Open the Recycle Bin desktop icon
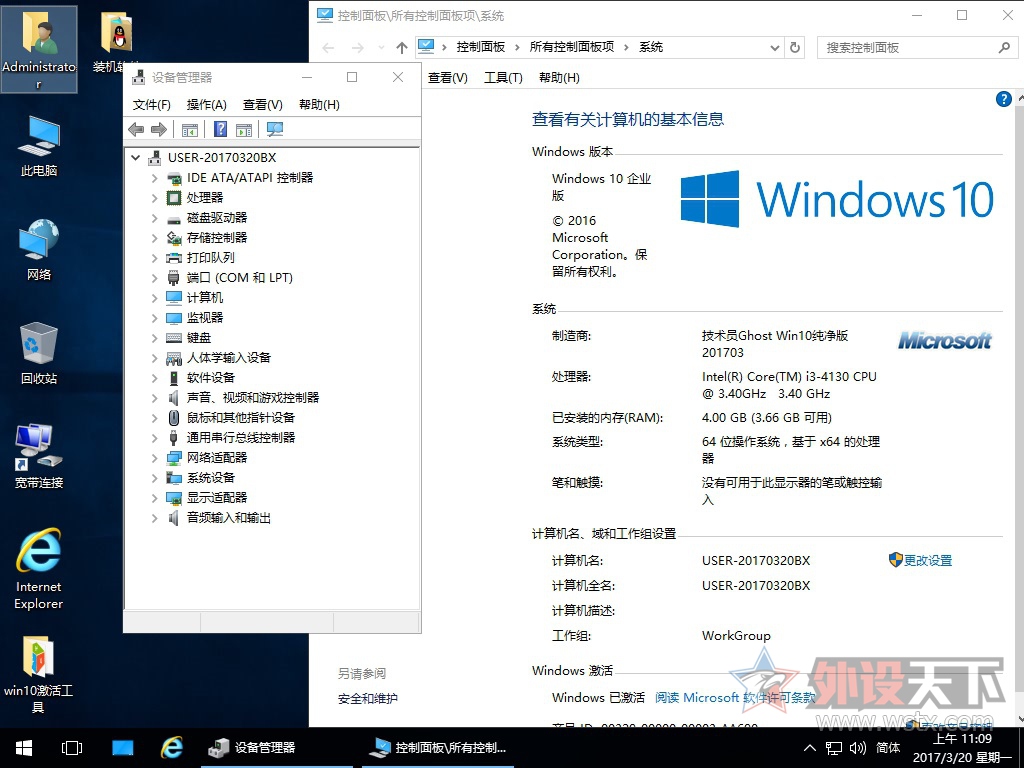The image size is (1024, 768). coord(39,353)
